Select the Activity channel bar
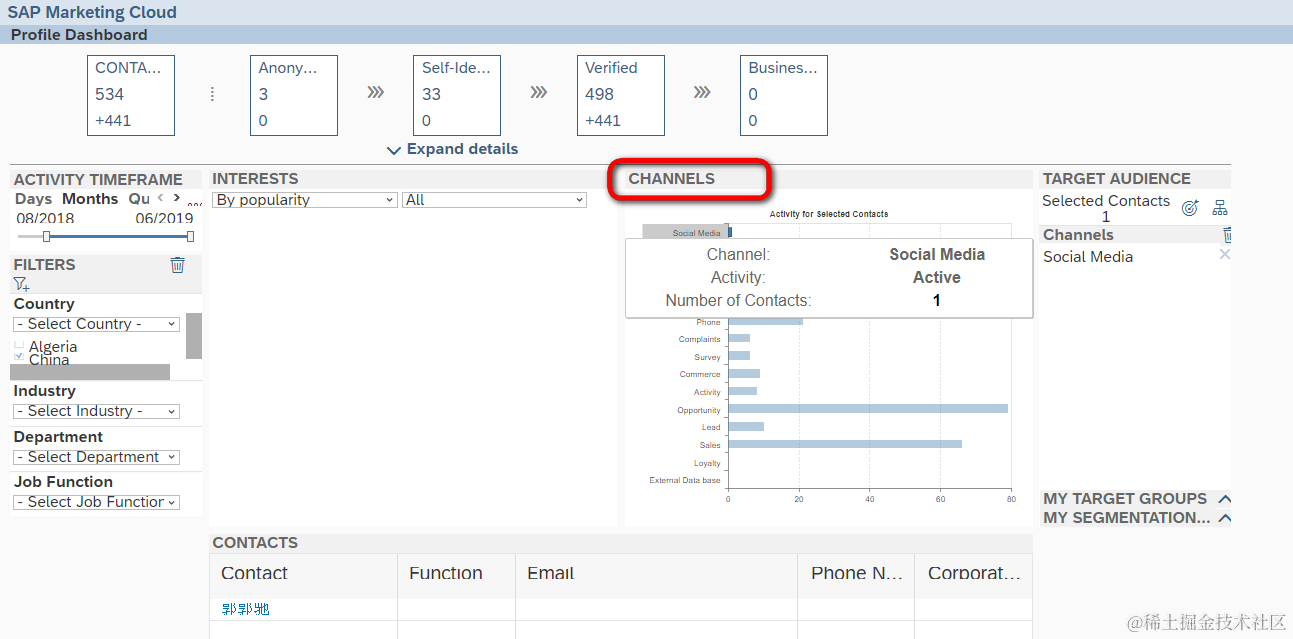Image resolution: width=1293 pixels, height=639 pixels. pos(742,392)
